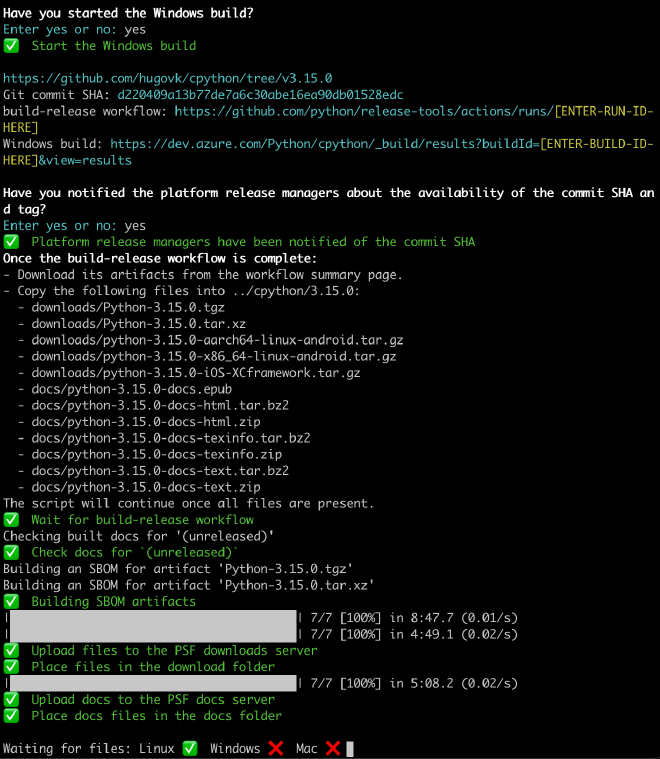Click green check beside Start the Windows build
The height and width of the screenshot is (759, 660).
click(x=11, y=46)
